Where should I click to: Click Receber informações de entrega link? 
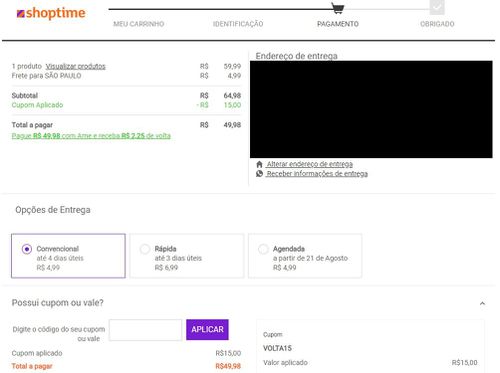pyautogui.click(x=317, y=174)
